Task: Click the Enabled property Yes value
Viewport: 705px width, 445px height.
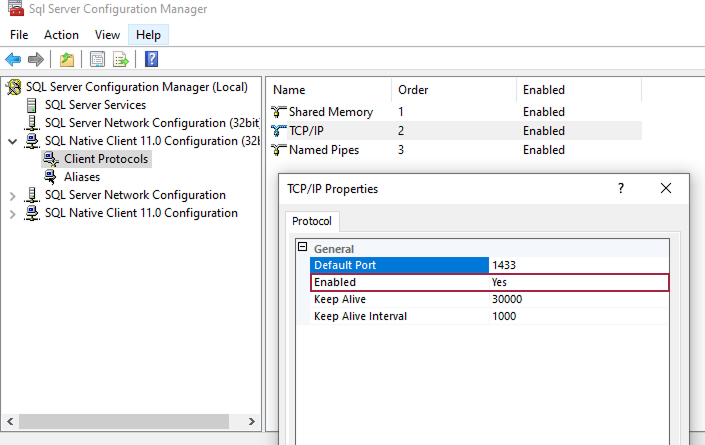Action: pyautogui.click(x=578, y=282)
